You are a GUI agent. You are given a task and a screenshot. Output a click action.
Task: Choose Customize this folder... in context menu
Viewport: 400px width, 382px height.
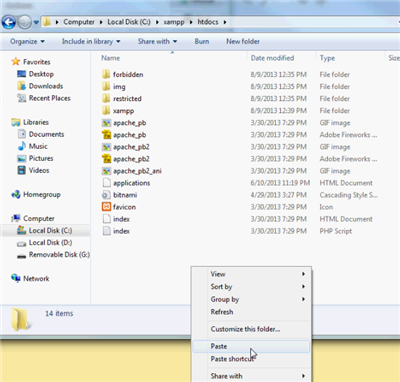click(x=251, y=329)
